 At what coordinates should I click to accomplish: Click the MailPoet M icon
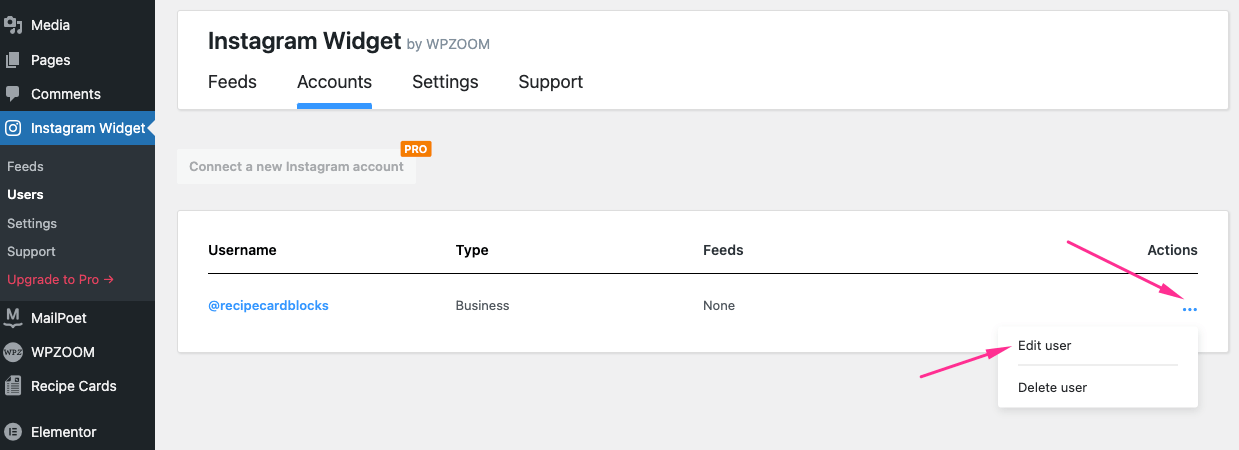click(x=13, y=318)
